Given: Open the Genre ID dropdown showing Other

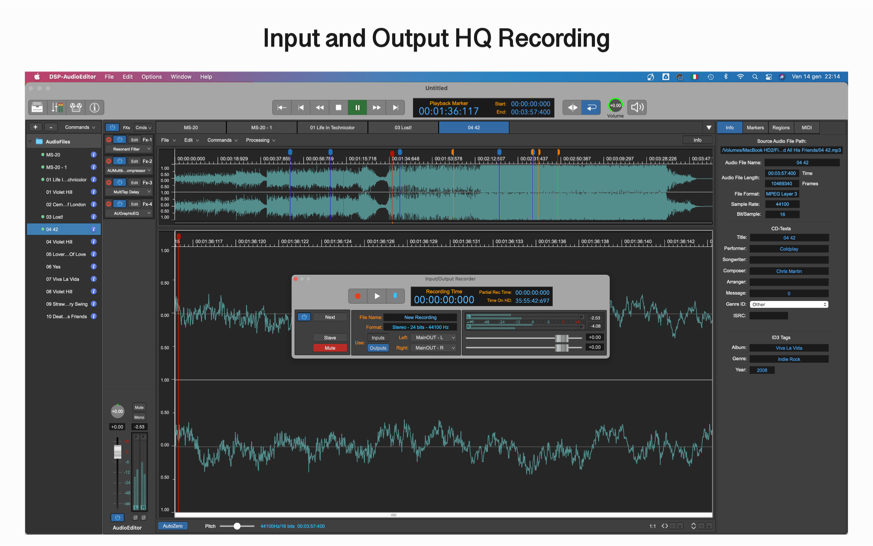Looking at the screenshot, I should pyautogui.click(x=789, y=304).
